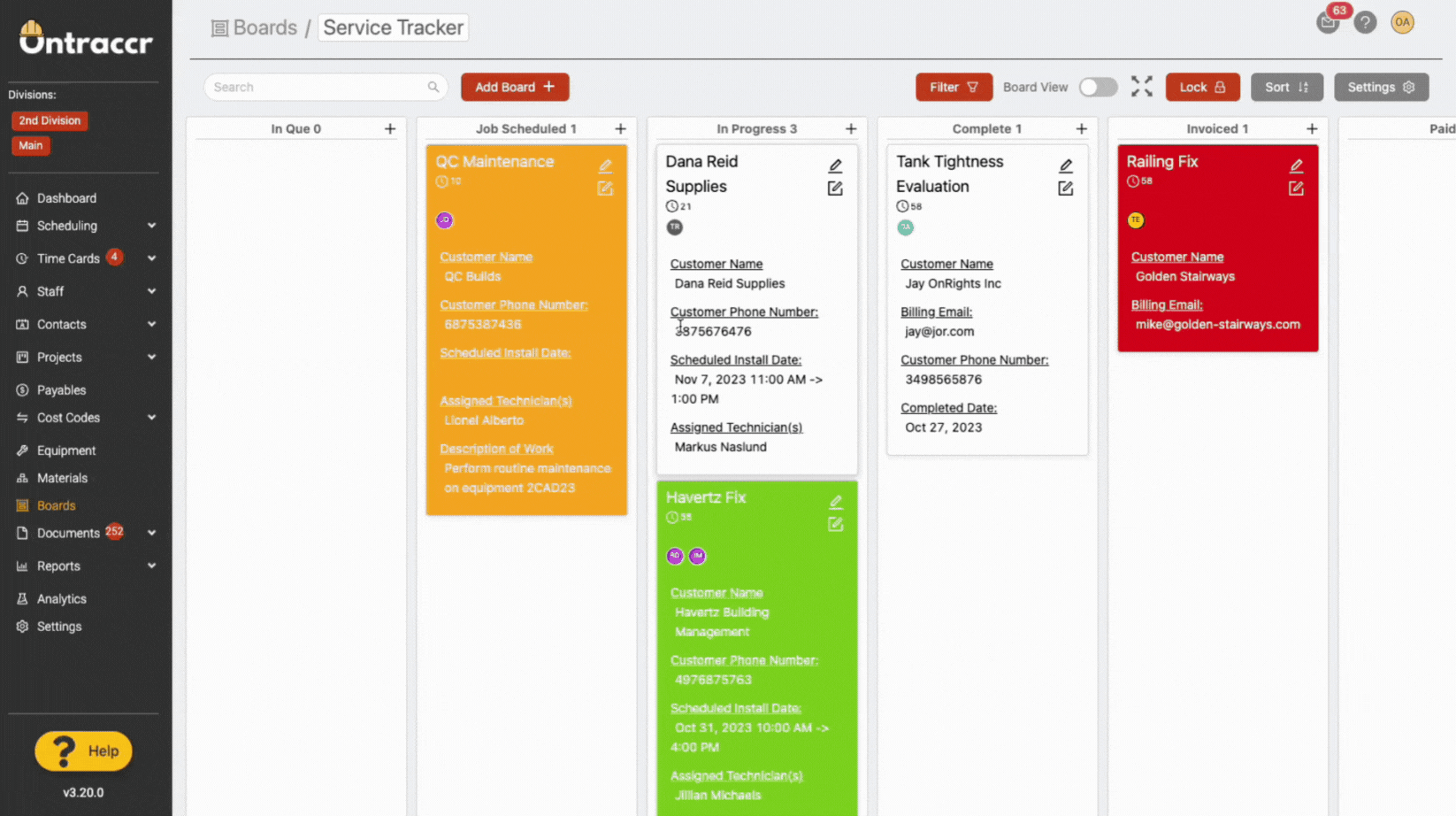The height and width of the screenshot is (816, 1456).
Task: Open the notifications inbox icon
Action: [x=1327, y=23]
